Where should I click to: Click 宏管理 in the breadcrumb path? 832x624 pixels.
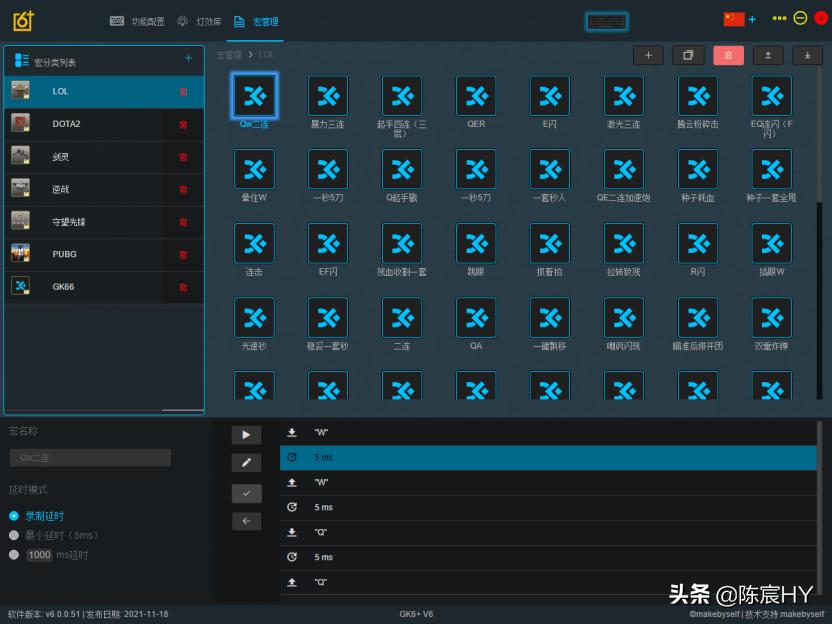[x=229, y=55]
